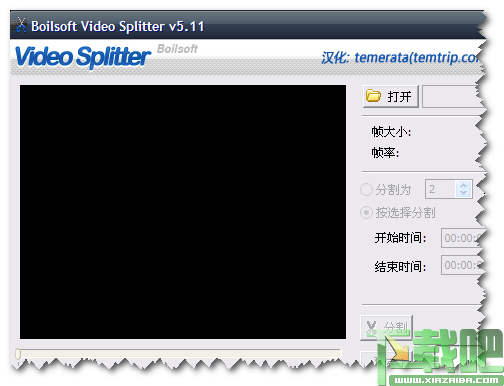Click the Video Splitter logo
The image size is (504, 386).
coord(83,57)
